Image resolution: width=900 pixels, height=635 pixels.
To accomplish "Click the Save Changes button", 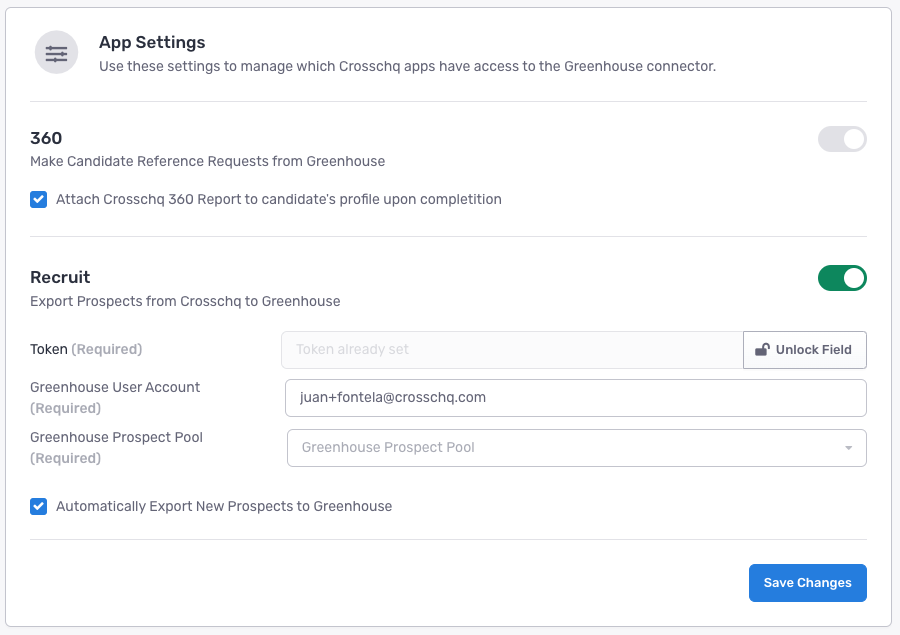I will click(x=808, y=583).
